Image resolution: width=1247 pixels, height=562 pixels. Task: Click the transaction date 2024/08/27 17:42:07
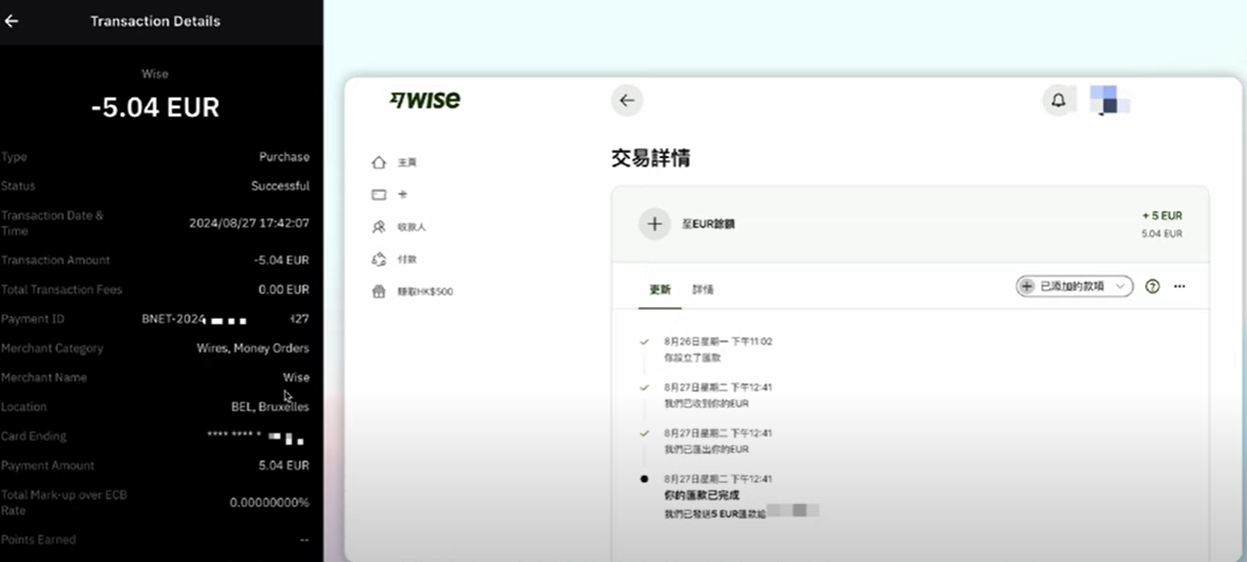(x=249, y=223)
